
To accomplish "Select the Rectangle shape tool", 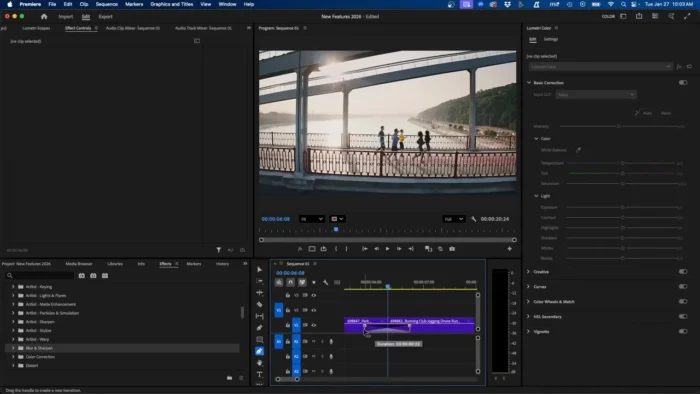I will (259, 340).
